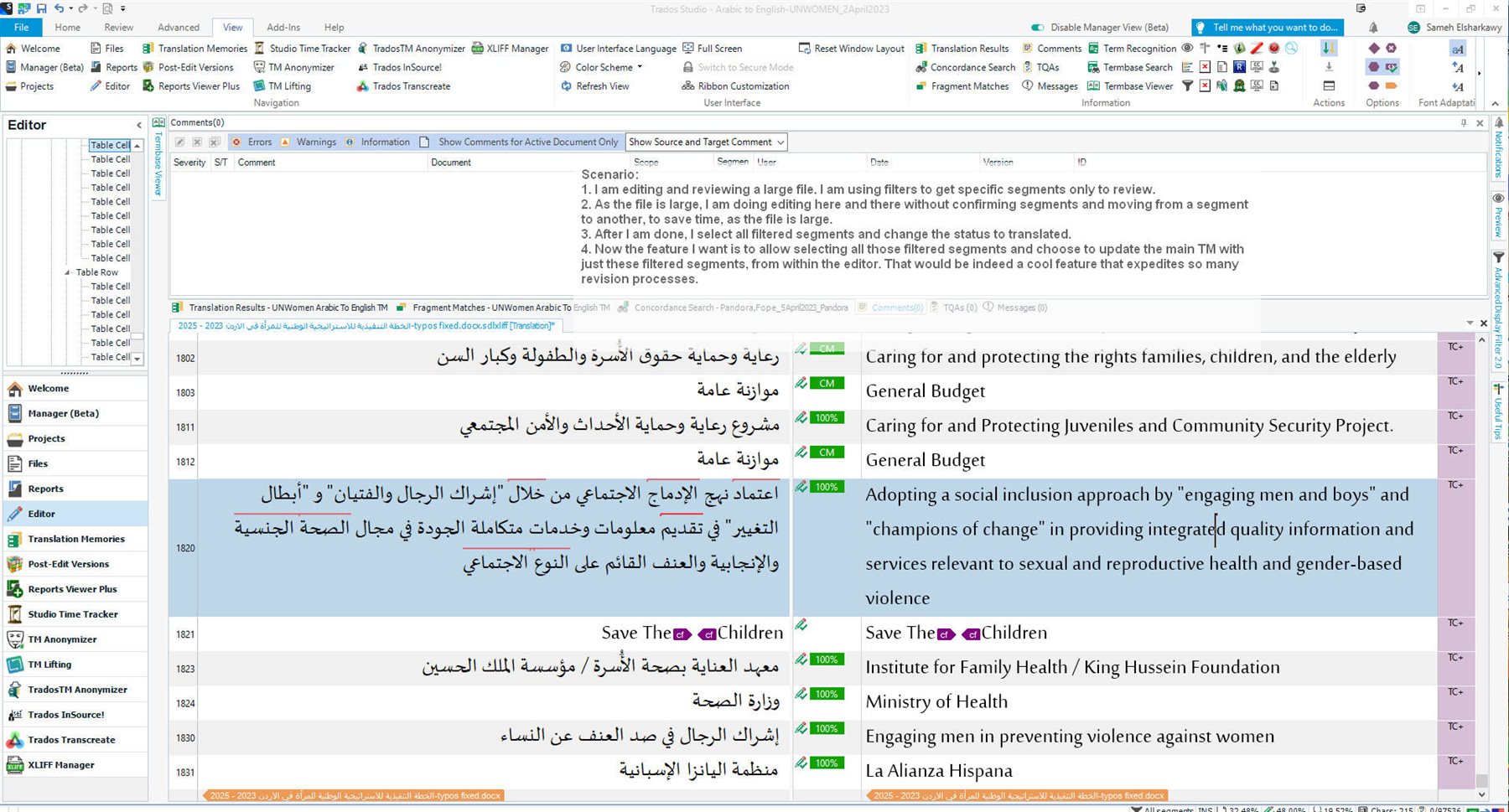The height and width of the screenshot is (812, 1509).
Task: Open the Termbase Viewer side tab
Action: coord(158,158)
